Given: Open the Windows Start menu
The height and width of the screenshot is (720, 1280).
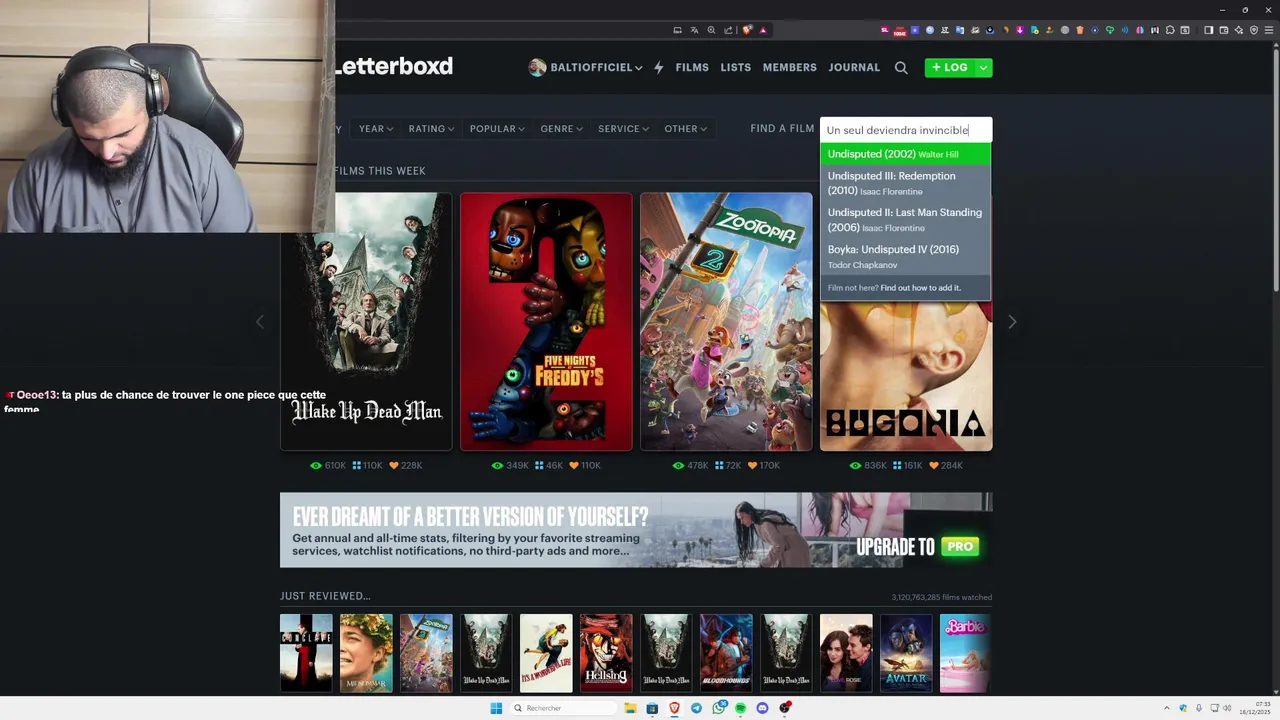Looking at the screenshot, I should point(496,708).
